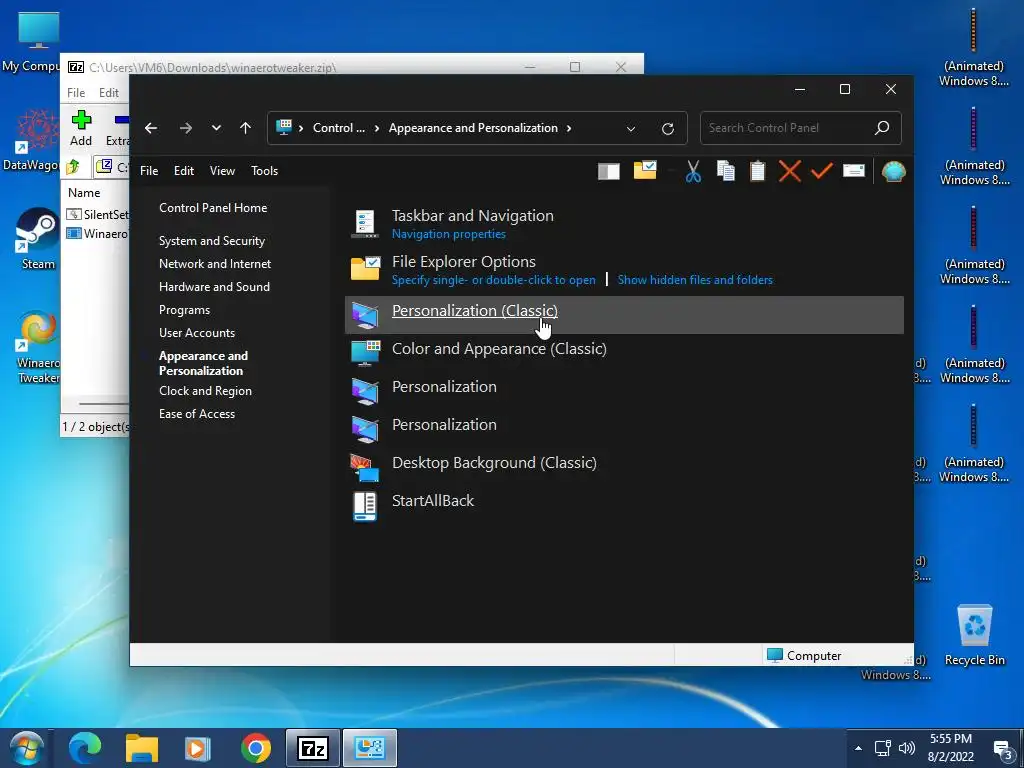Click the Forward arrow in Control Panel

pos(186,128)
